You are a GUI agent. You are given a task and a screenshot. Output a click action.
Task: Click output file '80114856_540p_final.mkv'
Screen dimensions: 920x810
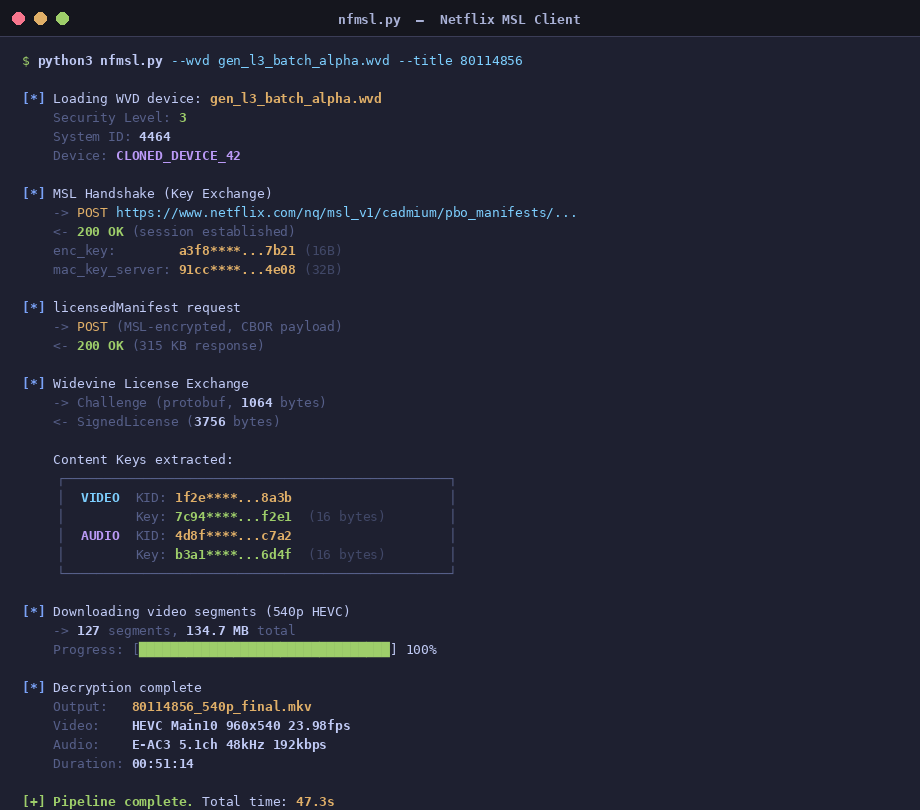point(222,707)
